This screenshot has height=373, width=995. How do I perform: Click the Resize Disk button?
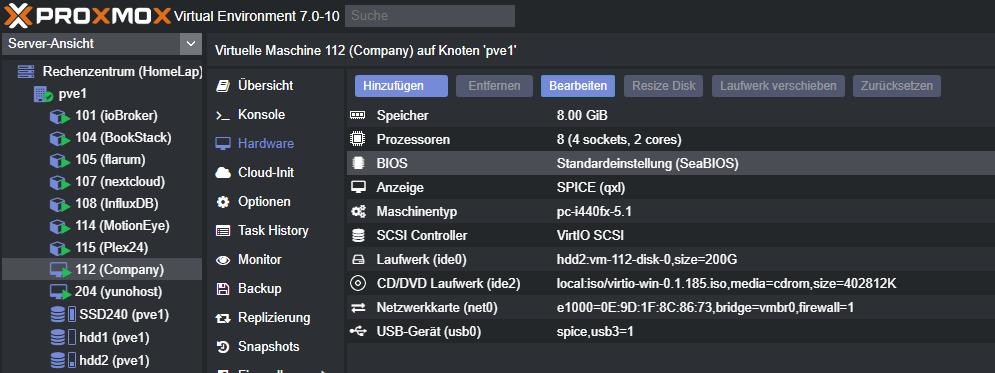pos(664,86)
